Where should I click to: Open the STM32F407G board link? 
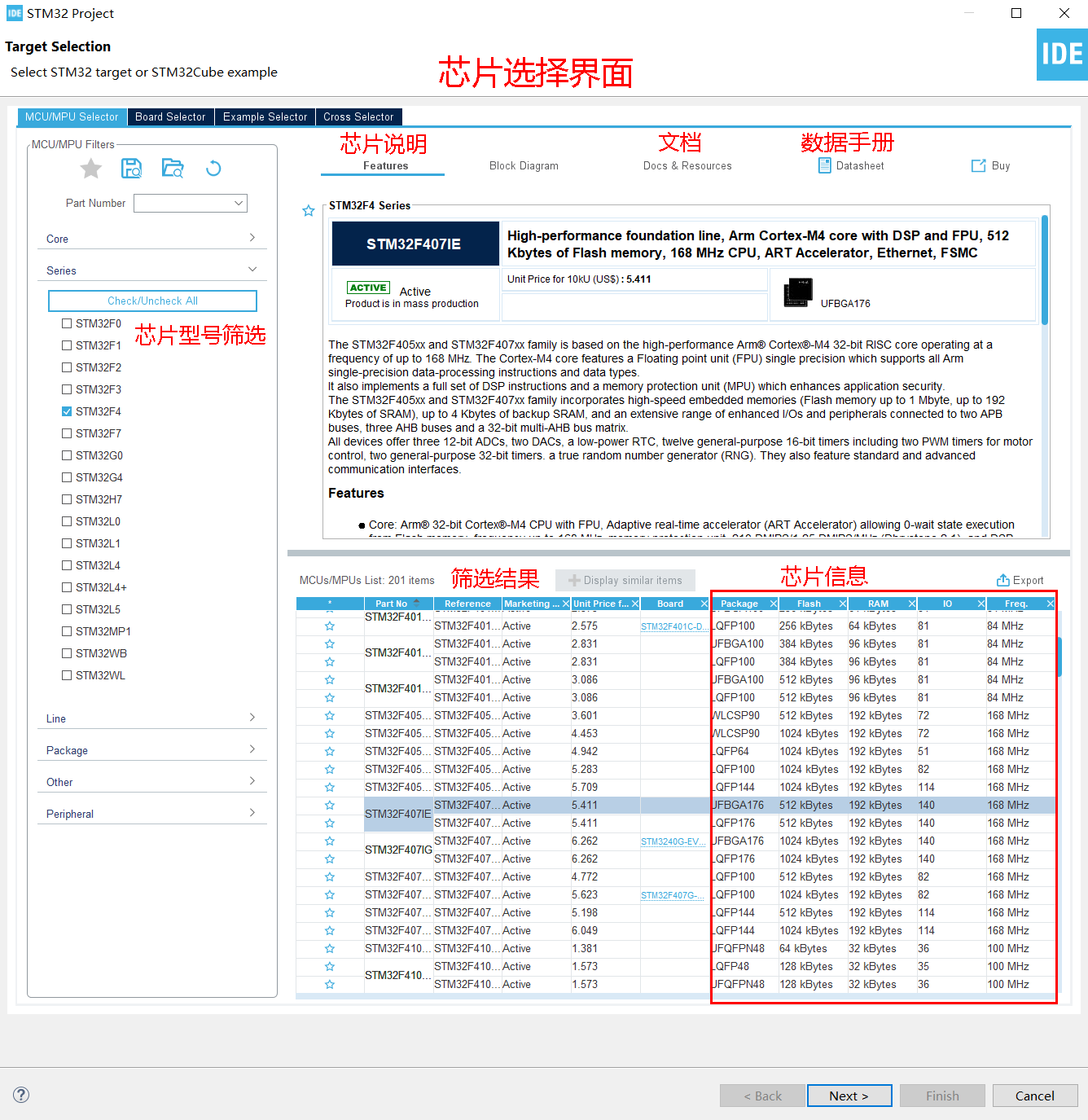[x=673, y=895]
